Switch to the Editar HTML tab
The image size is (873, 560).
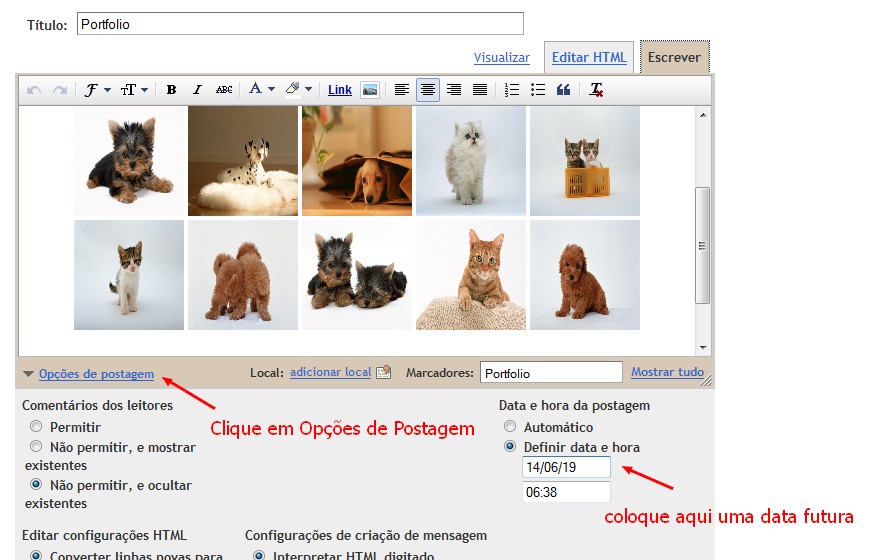pos(589,57)
